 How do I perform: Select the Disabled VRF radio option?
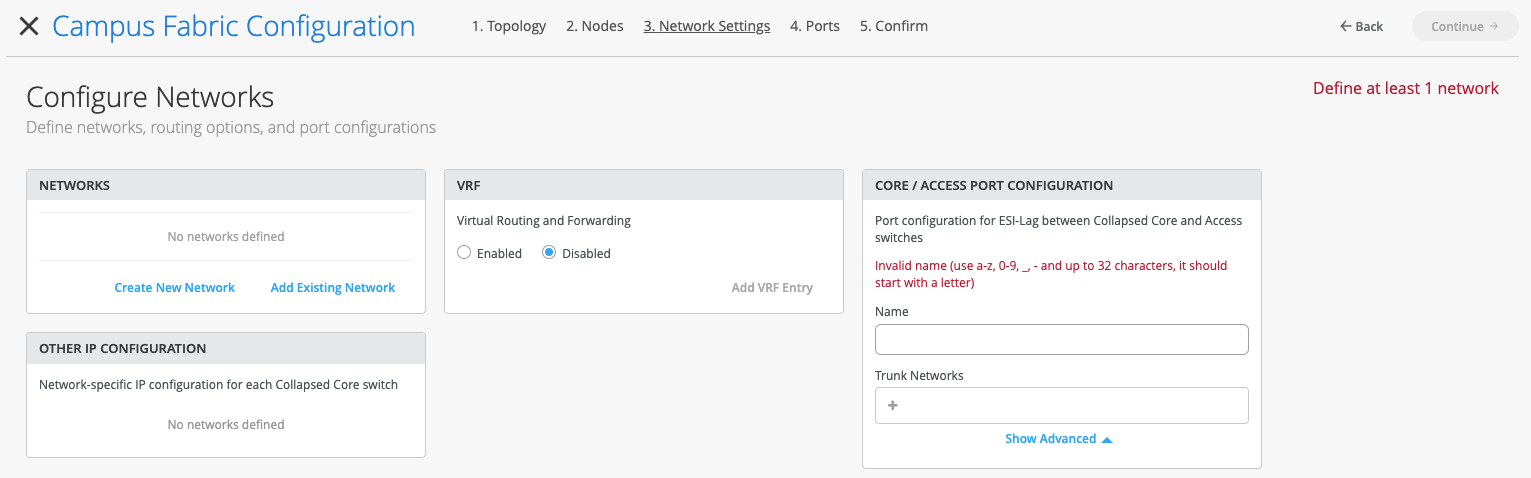pos(549,253)
